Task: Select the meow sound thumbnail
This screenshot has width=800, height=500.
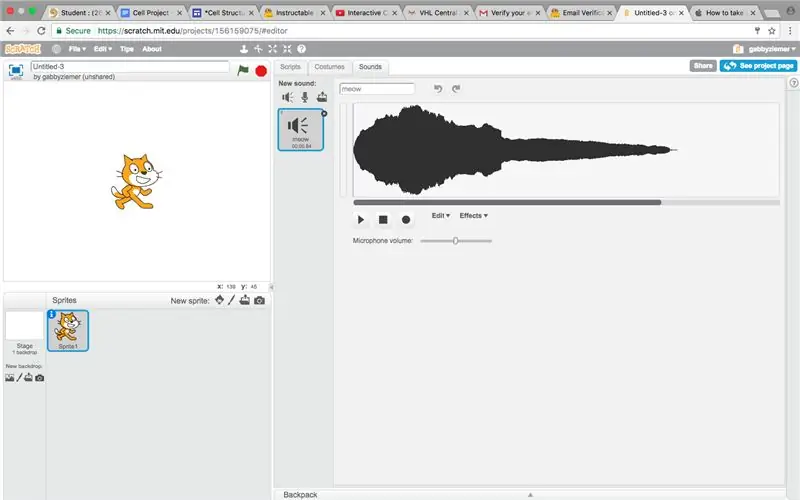Action: (301, 130)
